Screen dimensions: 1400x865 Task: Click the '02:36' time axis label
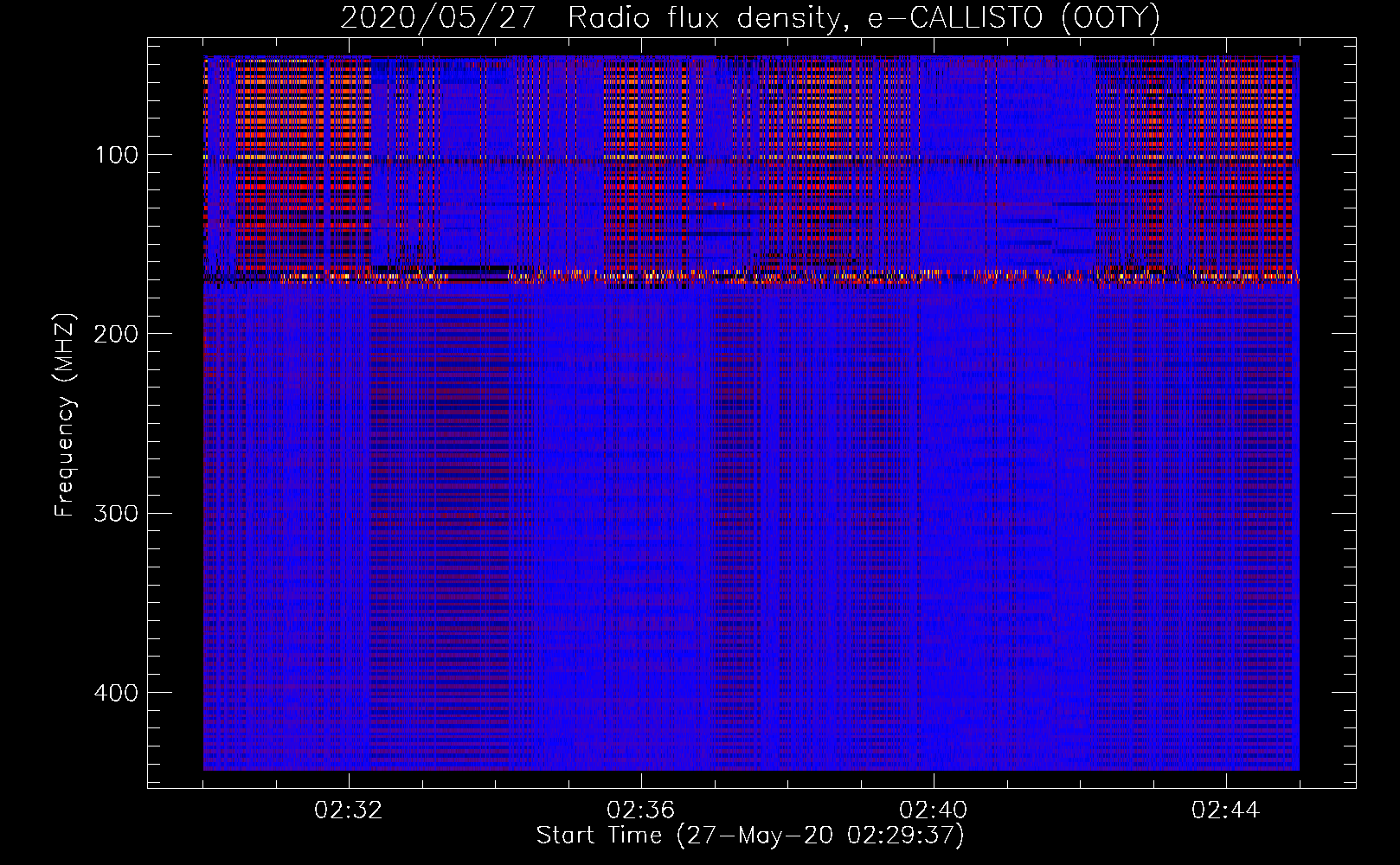pos(641,811)
